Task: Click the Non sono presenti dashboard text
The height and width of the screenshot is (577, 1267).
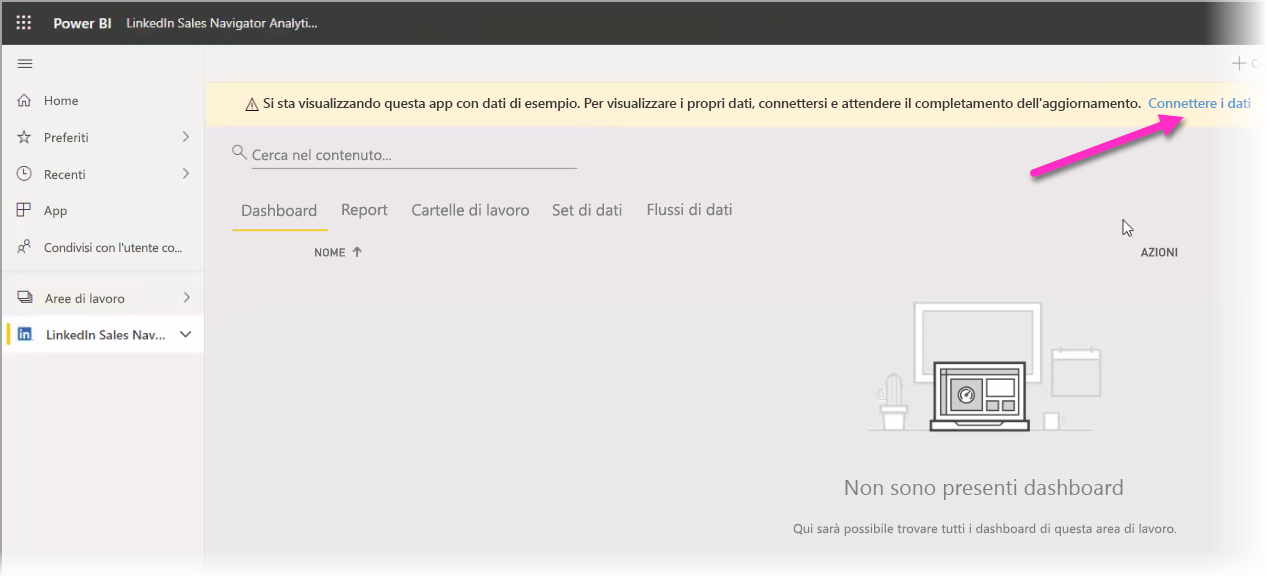Action: click(x=984, y=488)
